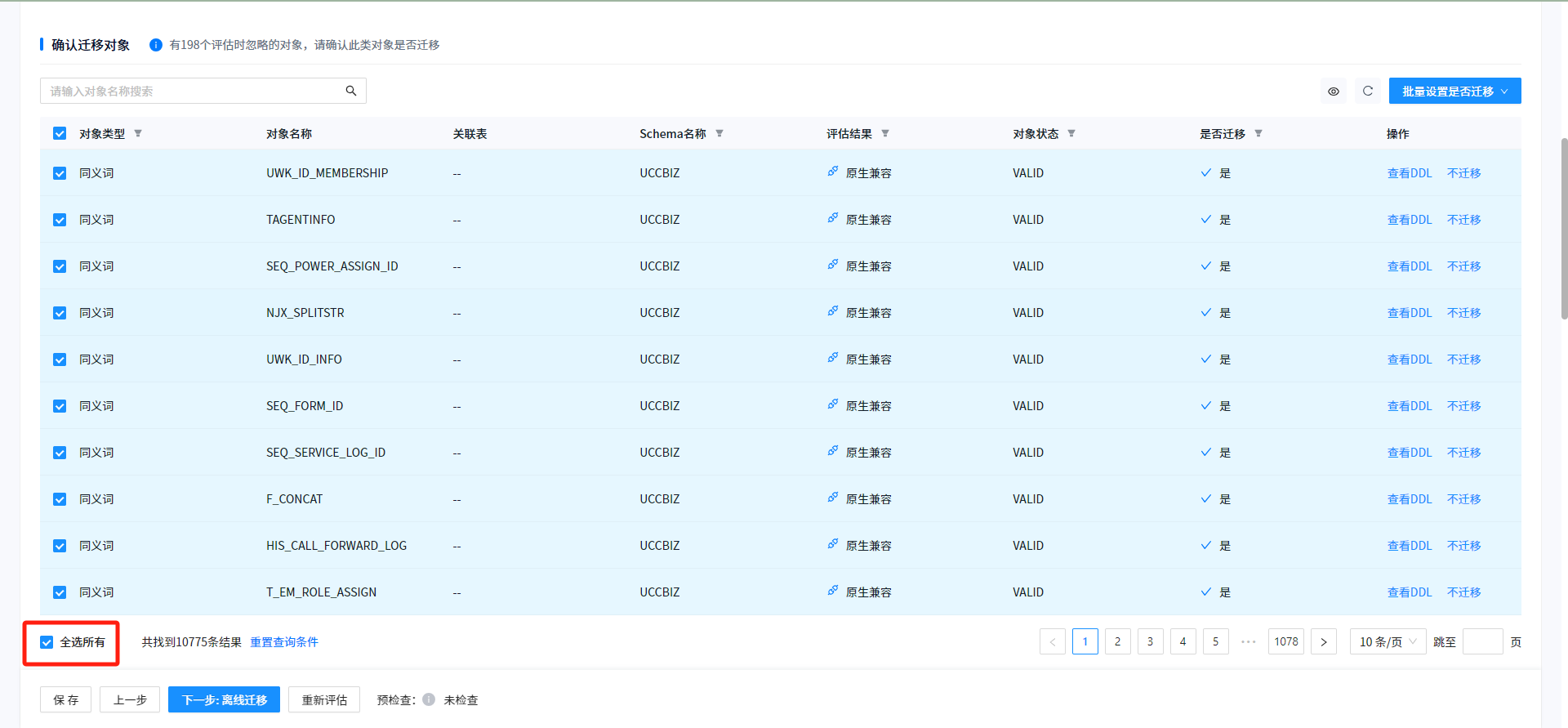
Task: Uncheck the TAGENTINFO row checkbox
Action: (60, 220)
